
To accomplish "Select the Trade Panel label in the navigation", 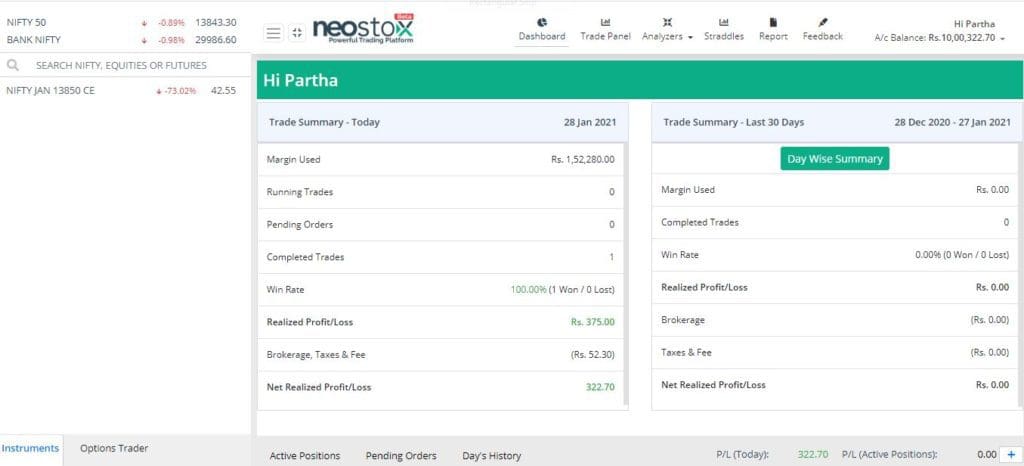I will tap(605, 37).
